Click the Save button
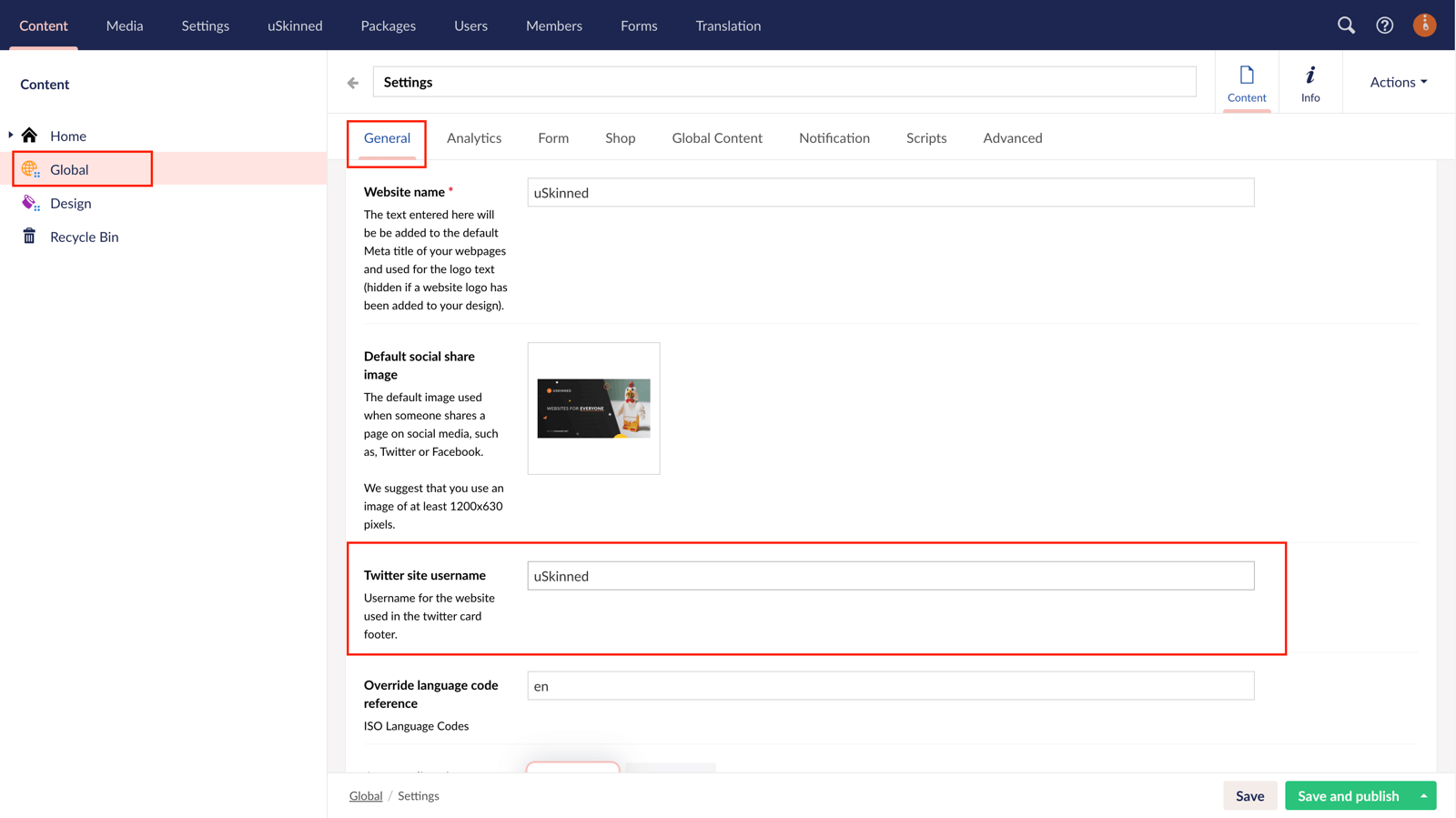The height and width of the screenshot is (818, 1456). (1249, 796)
